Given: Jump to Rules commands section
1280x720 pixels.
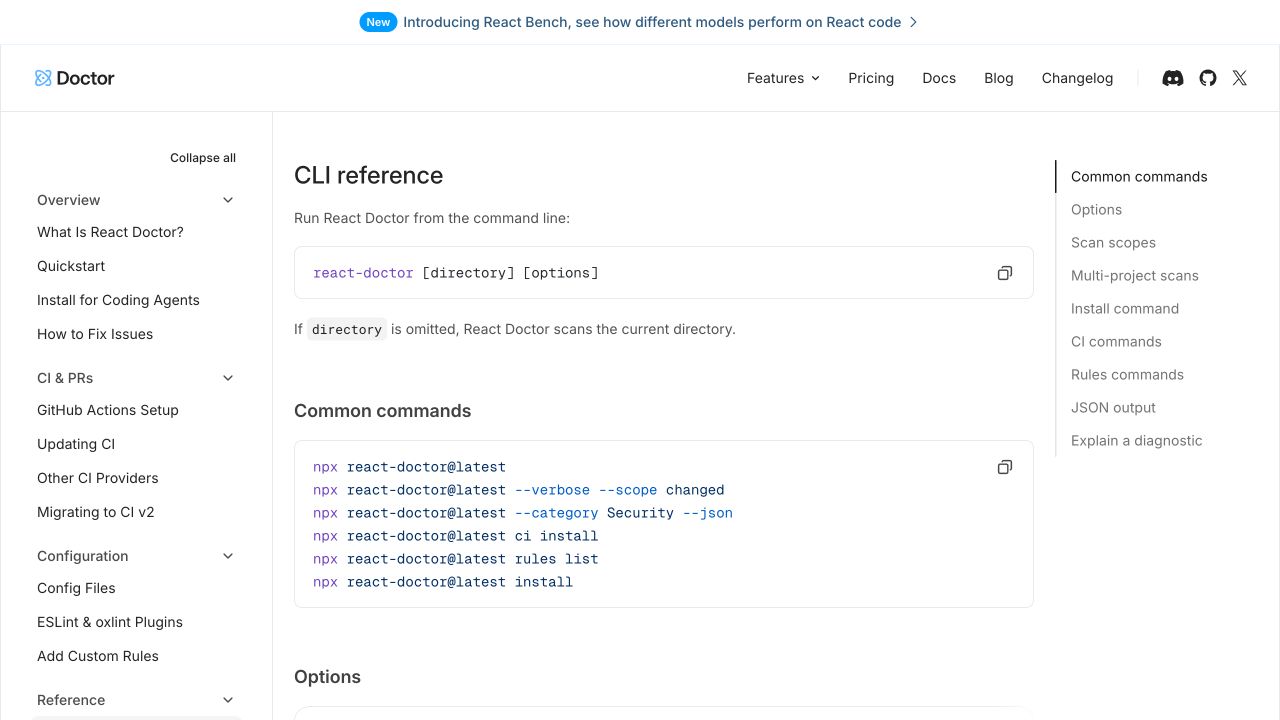Looking at the screenshot, I should [1127, 375].
